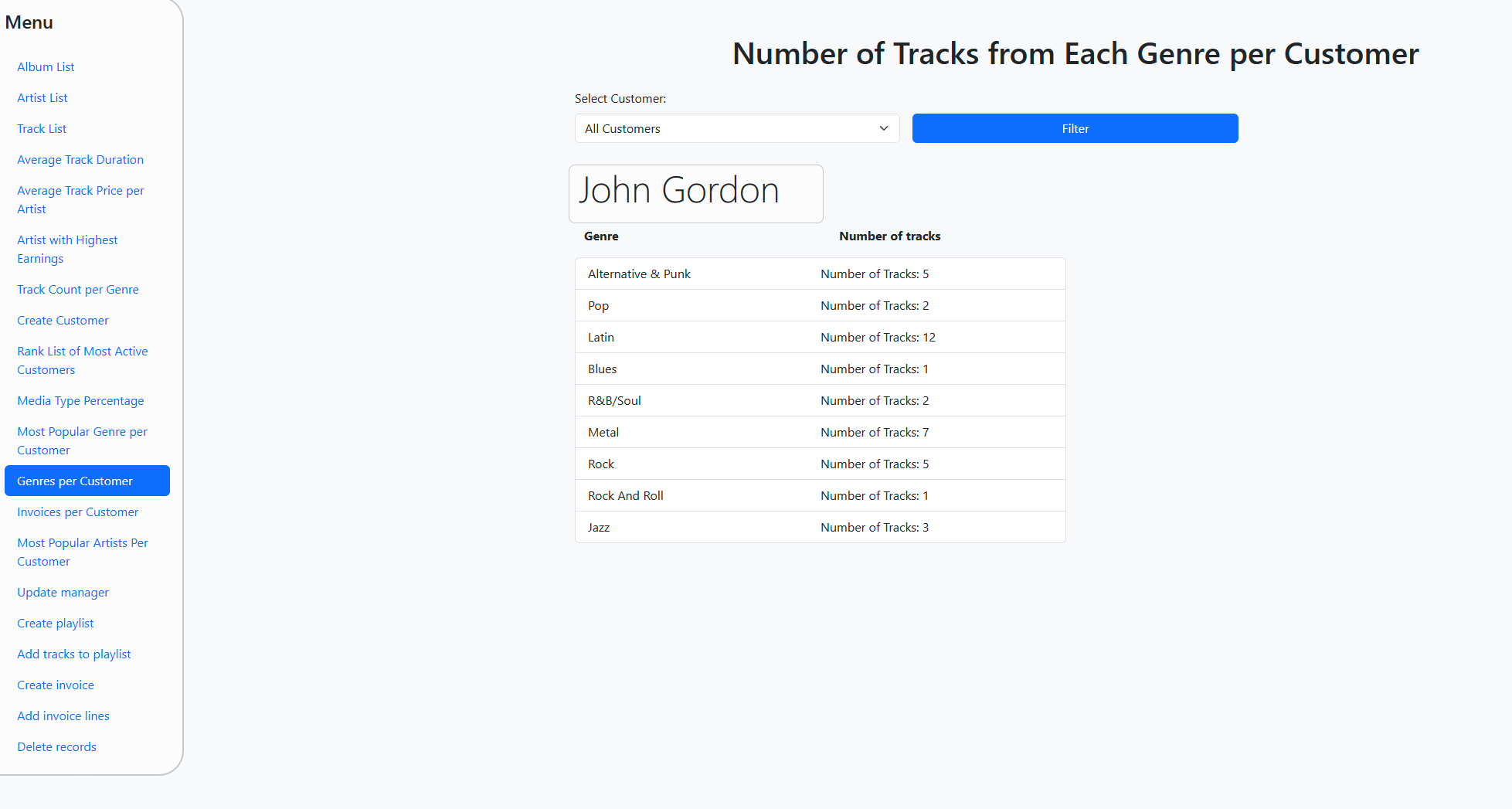Open the Track List link
Image resolution: width=1512 pixels, height=809 pixels.
tap(42, 129)
